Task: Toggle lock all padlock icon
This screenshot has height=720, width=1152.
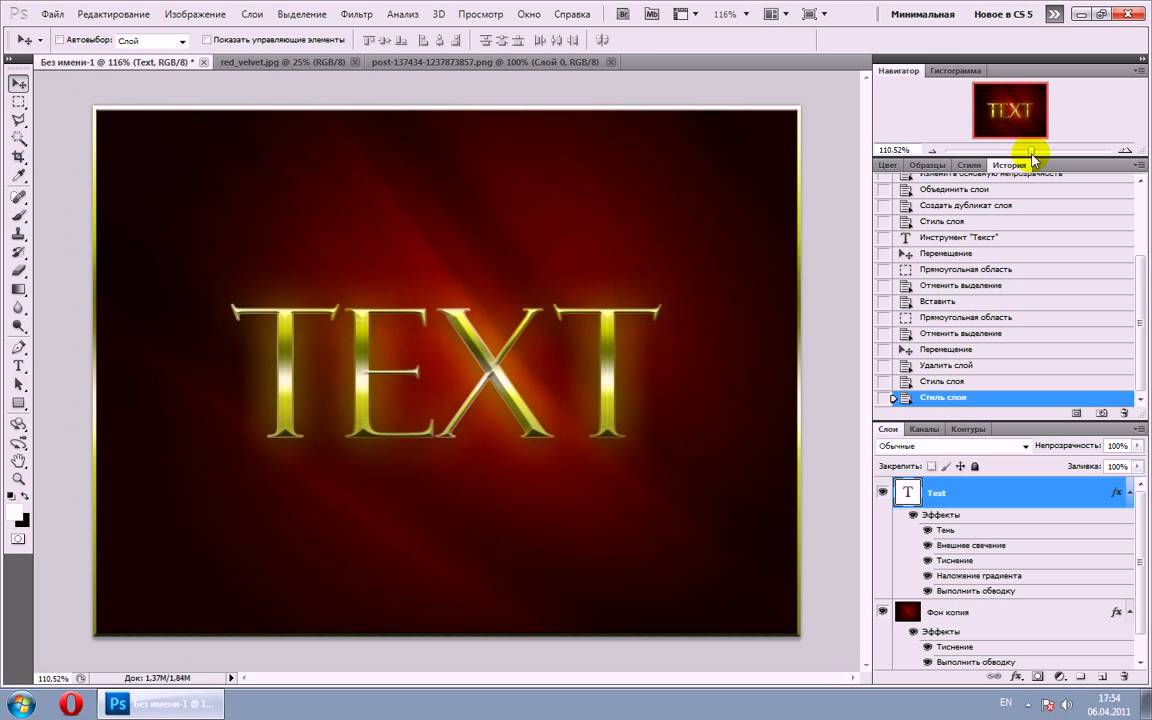Action: click(x=975, y=467)
